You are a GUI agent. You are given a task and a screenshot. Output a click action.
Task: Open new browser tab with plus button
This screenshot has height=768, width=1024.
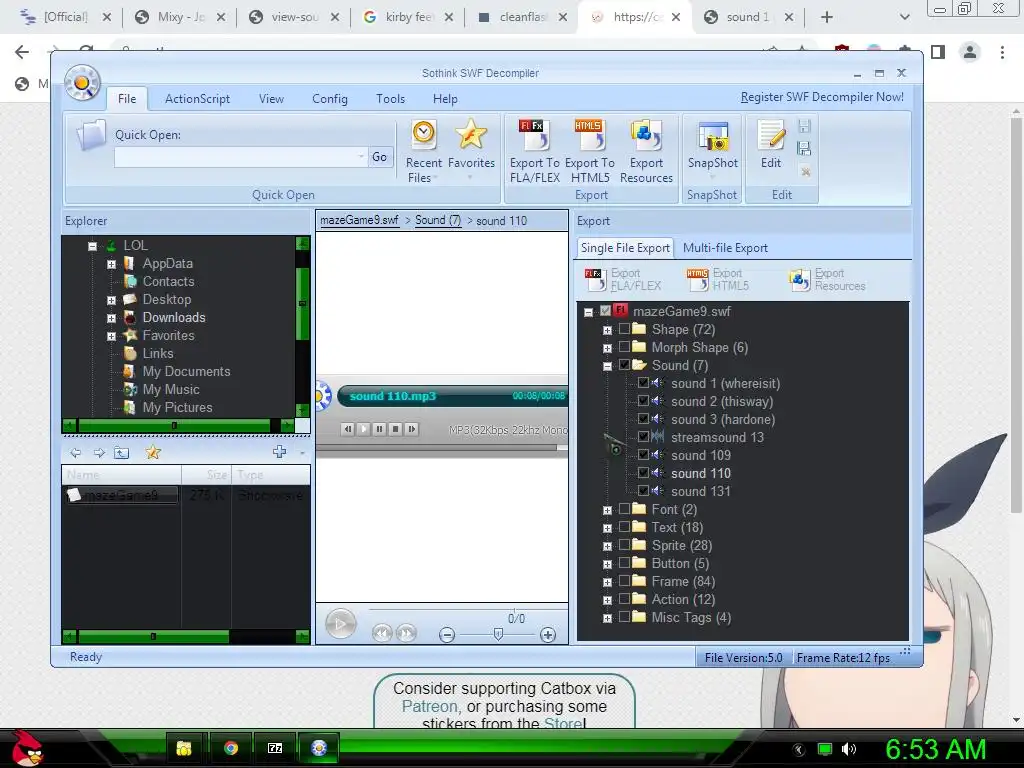tap(827, 17)
